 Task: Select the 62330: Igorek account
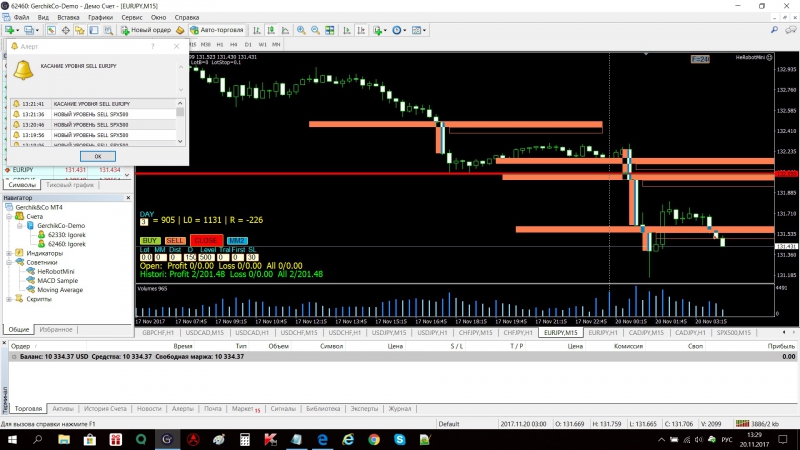pos(66,235)
